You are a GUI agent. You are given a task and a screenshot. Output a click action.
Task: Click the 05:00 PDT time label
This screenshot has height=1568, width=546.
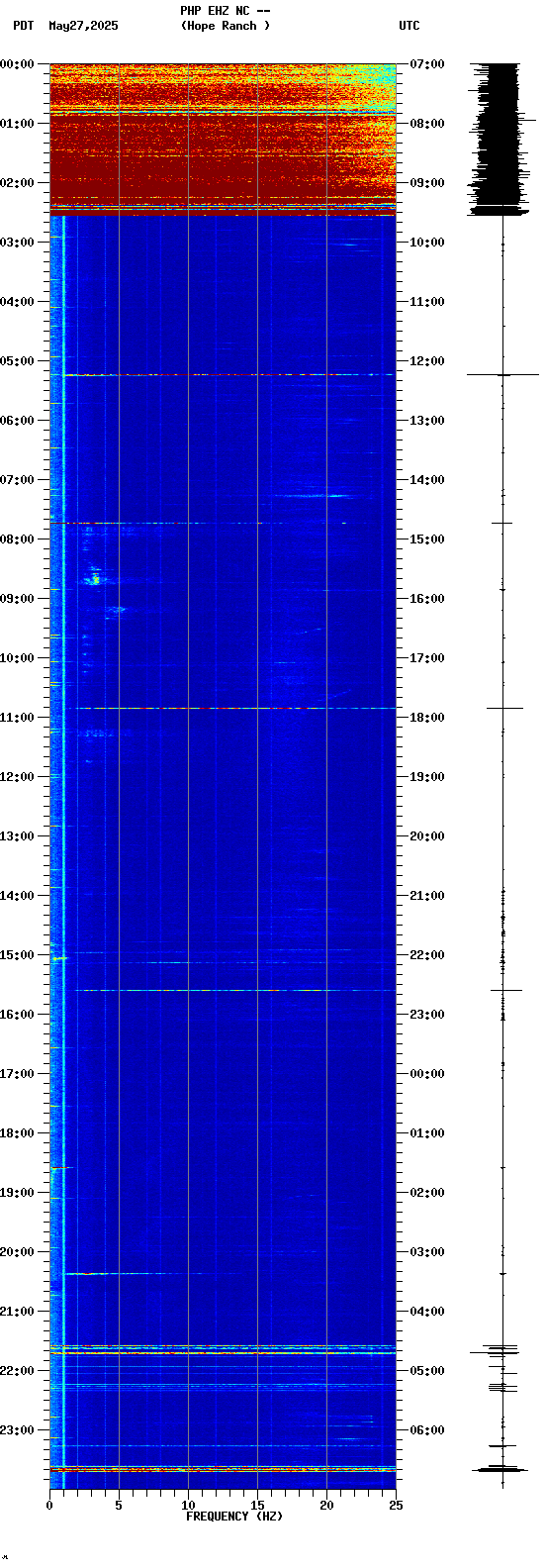tap(17, 361)
